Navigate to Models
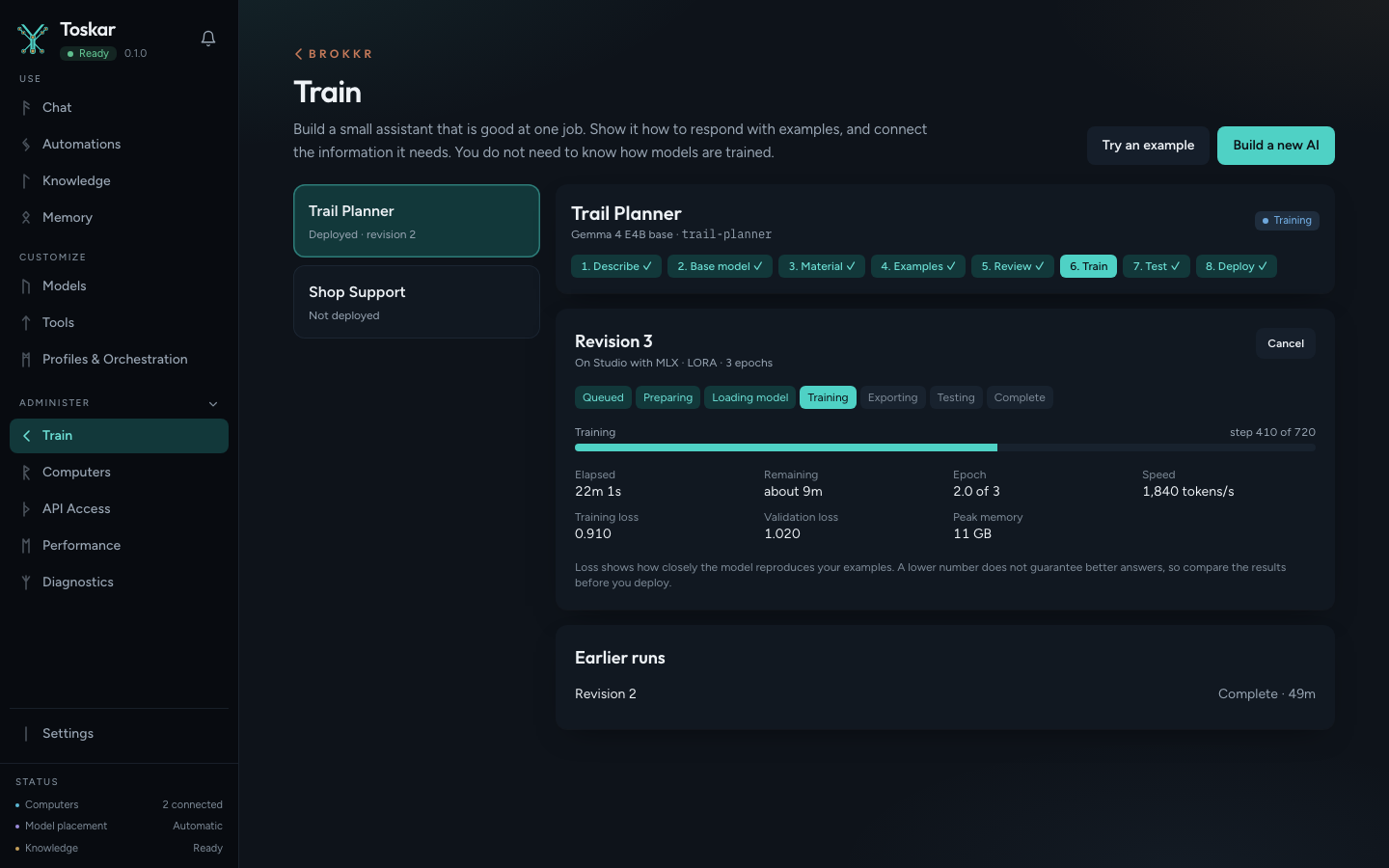 click(119, 286)
